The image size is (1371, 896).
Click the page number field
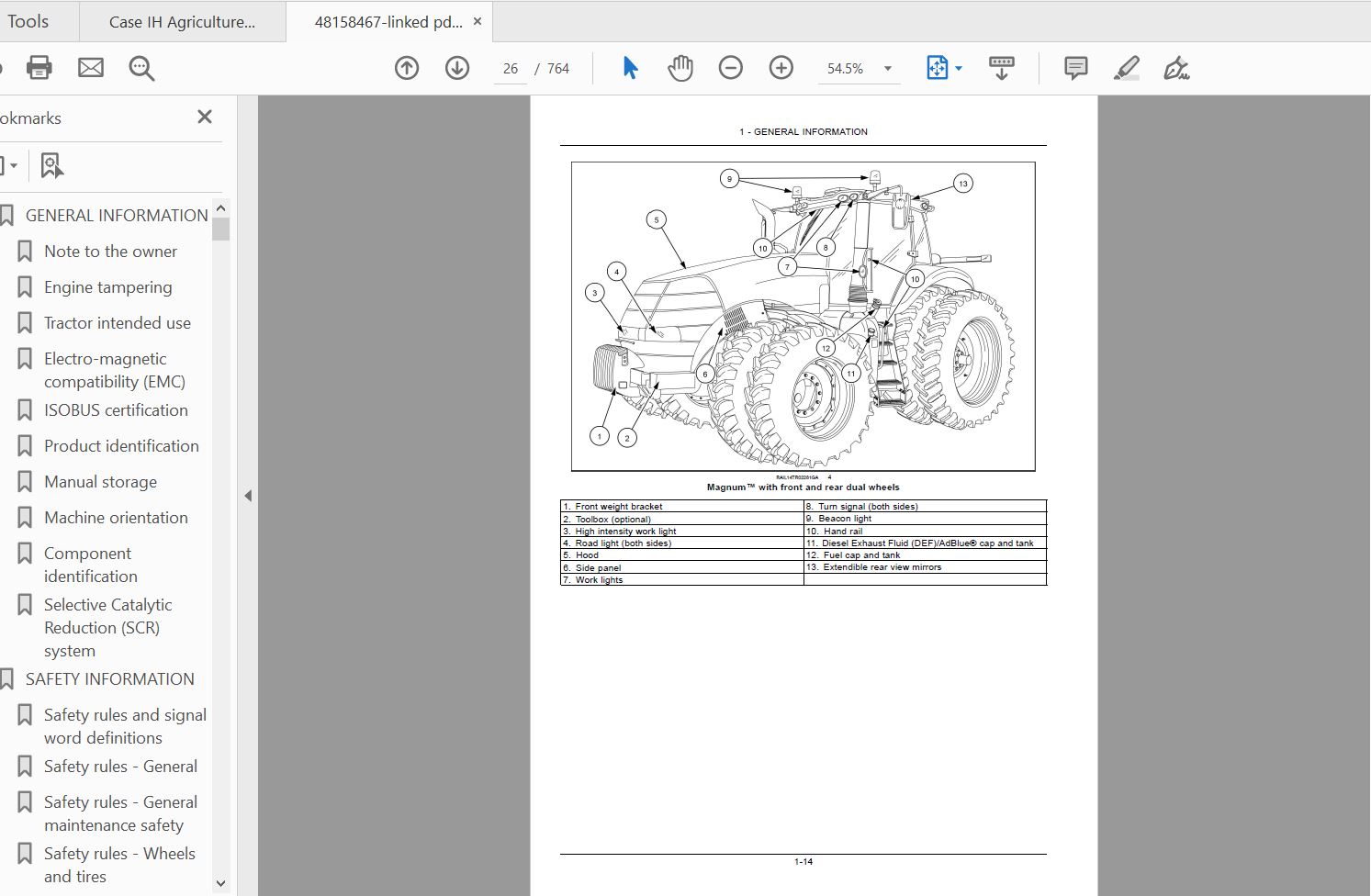(511, 69)
